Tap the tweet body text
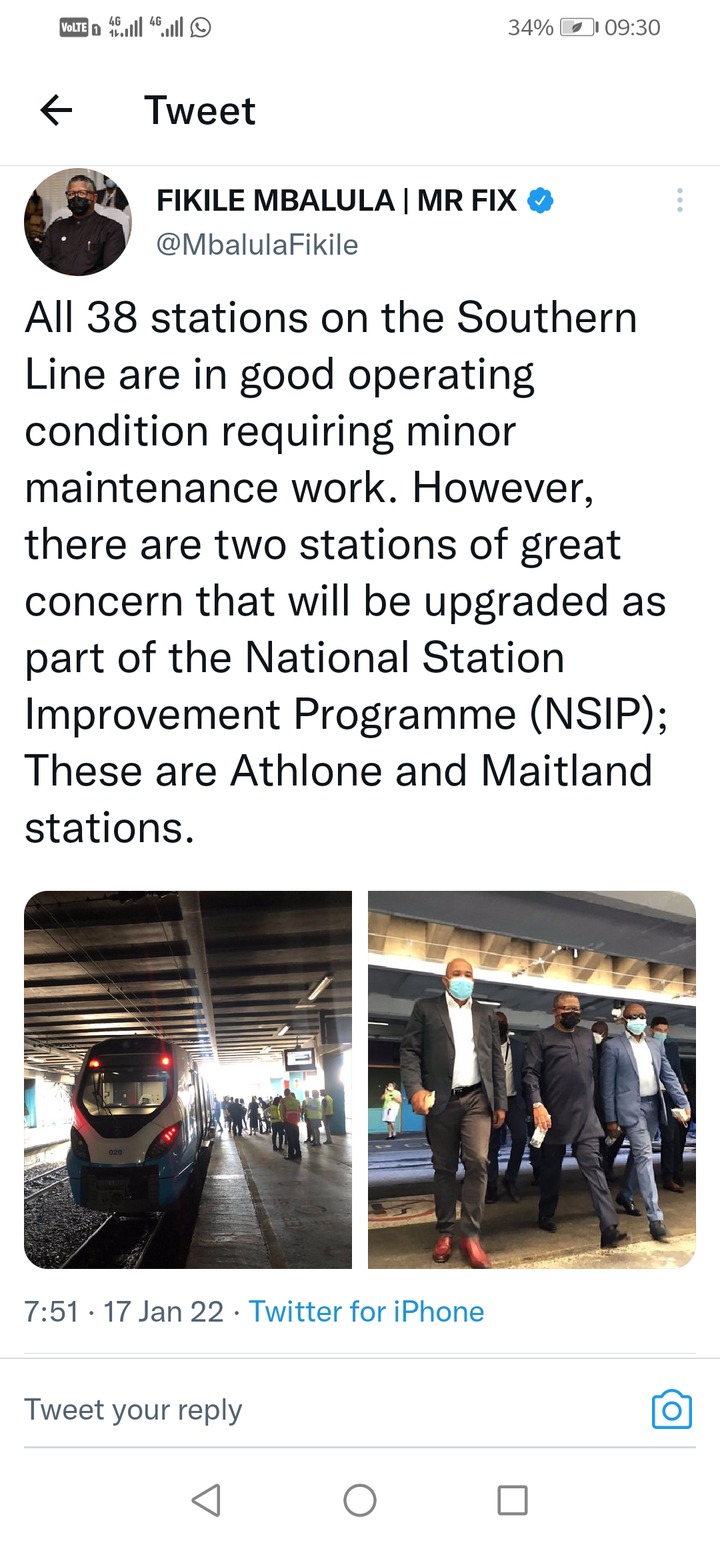 tap(346, 572)
